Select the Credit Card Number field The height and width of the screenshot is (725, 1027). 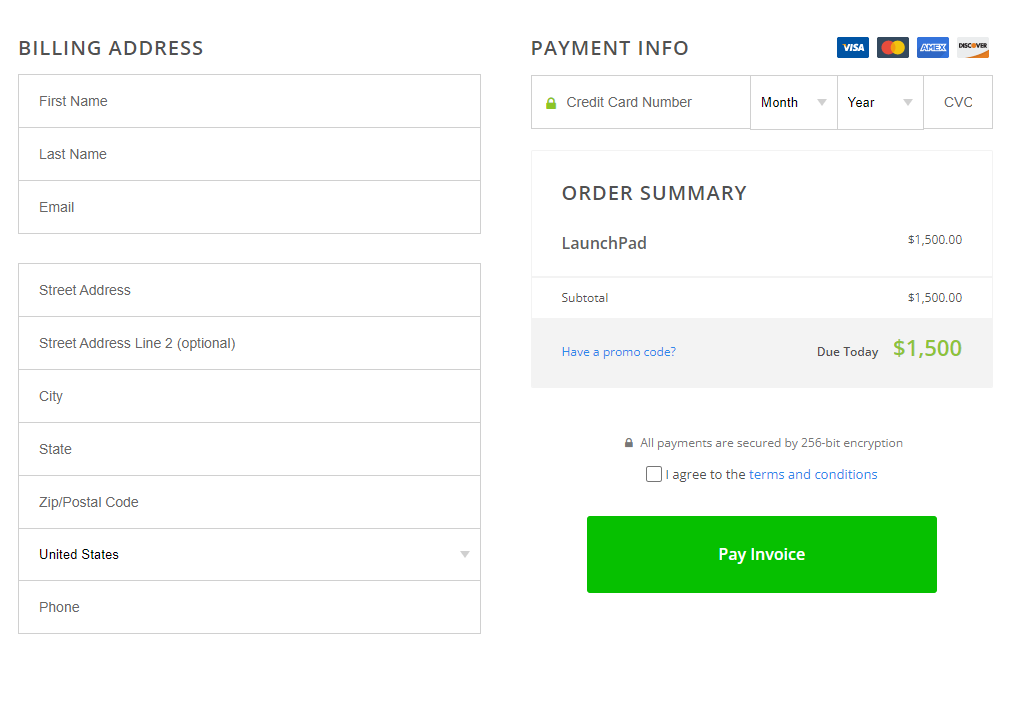(650, 102)
